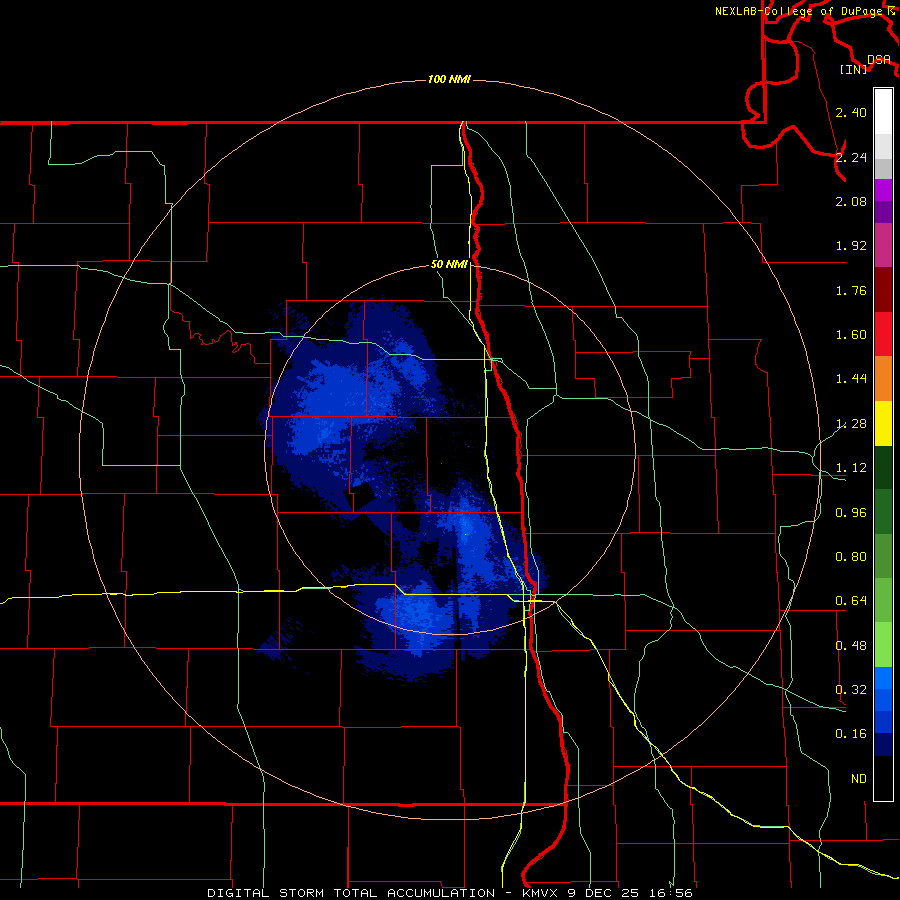This screenshot has height=900, width=900.
Task: Click the [IN] units label
Action: click(854, 69)
